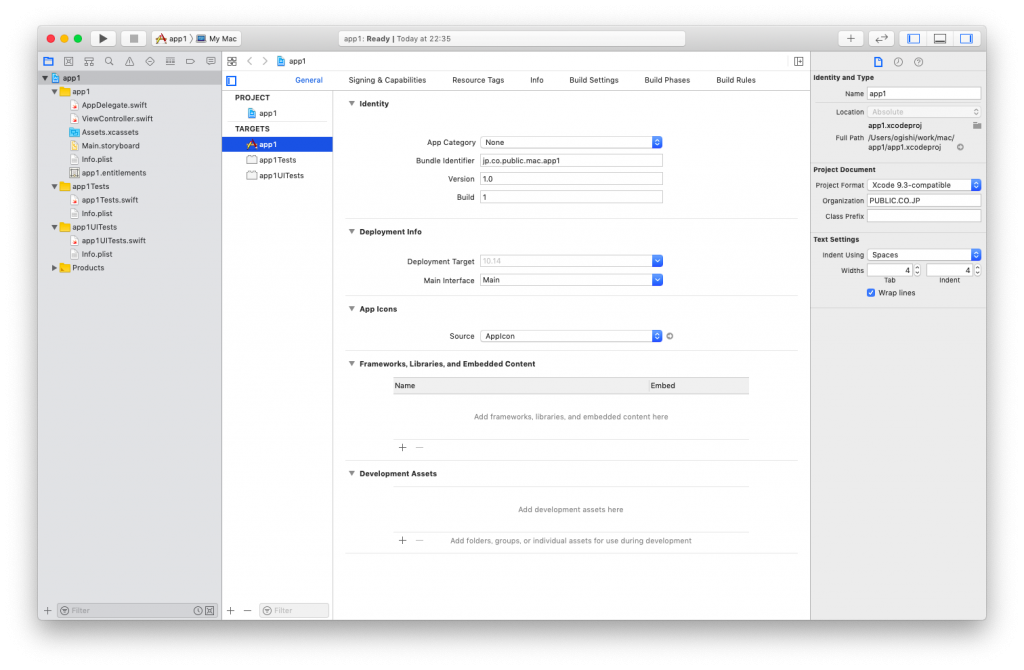
Task: Open related items grid icon in jump bar
Action: point(232,61)
